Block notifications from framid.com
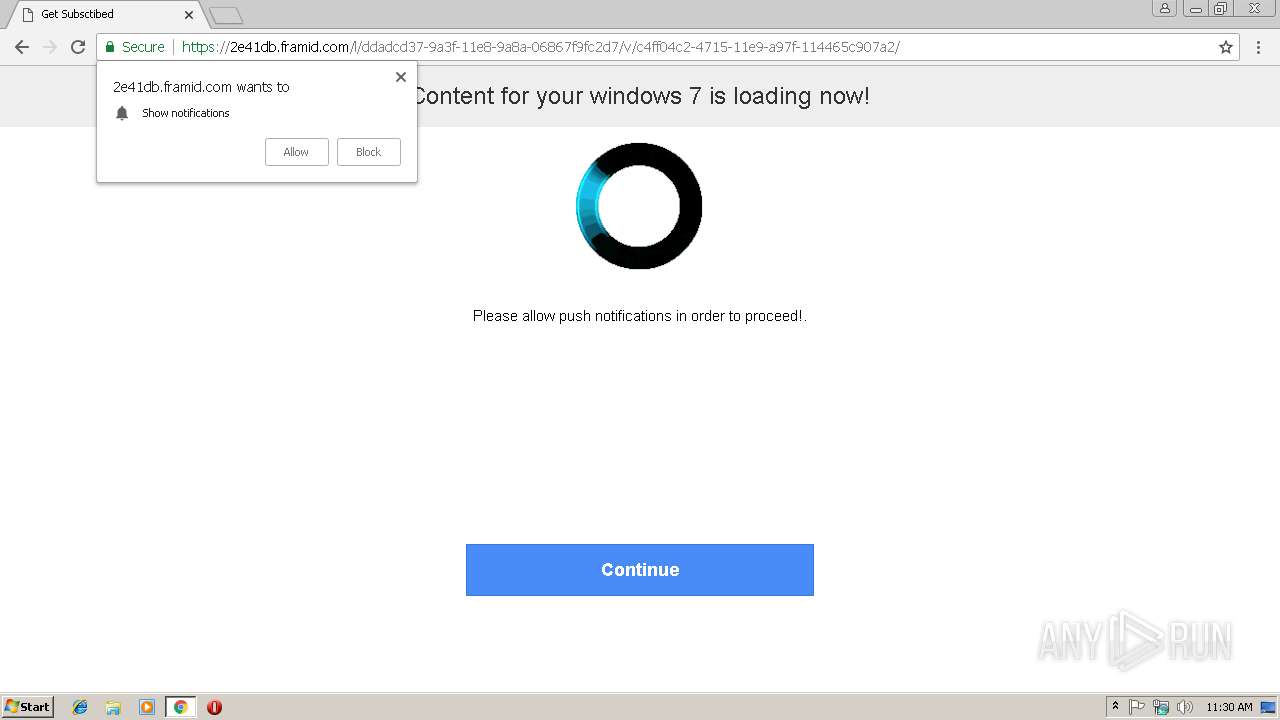Screen dimensions: 1280x720 pyautogui.click(x=369, y=152)
